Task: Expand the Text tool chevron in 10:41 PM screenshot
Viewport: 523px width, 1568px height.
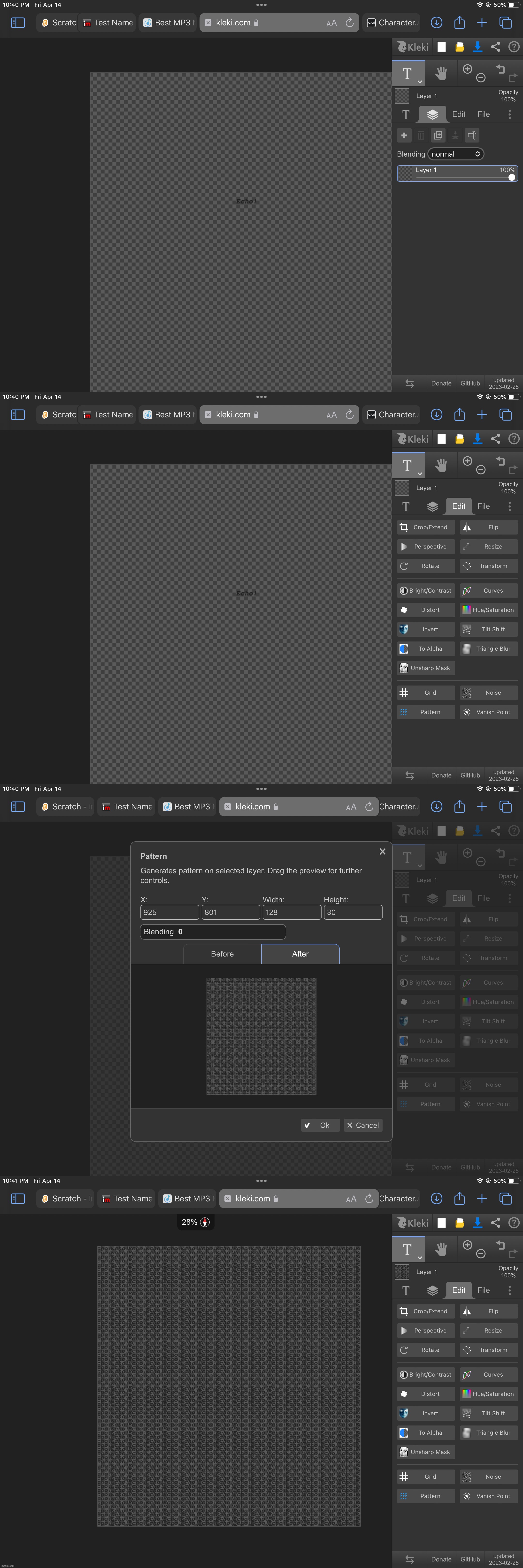Action: [x=420, y=1258]
